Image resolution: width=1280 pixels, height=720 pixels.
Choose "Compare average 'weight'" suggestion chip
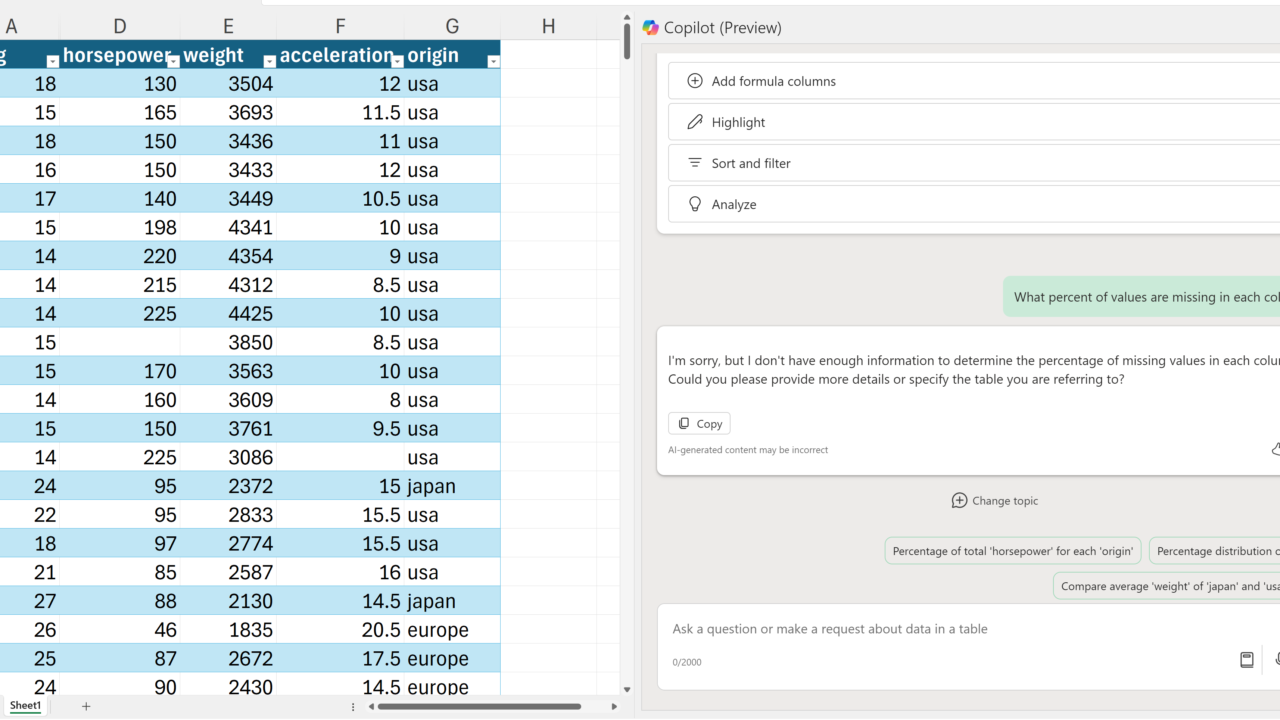(1165, 586)
